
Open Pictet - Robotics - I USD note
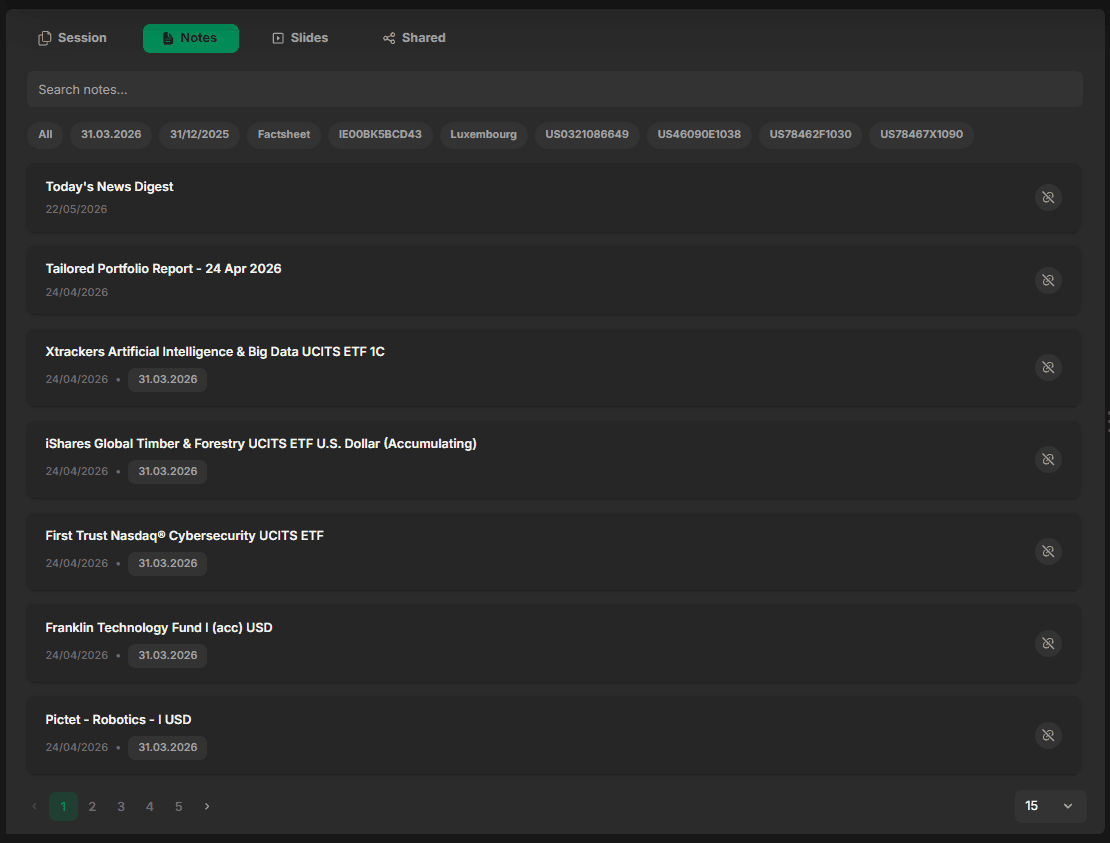553,735
